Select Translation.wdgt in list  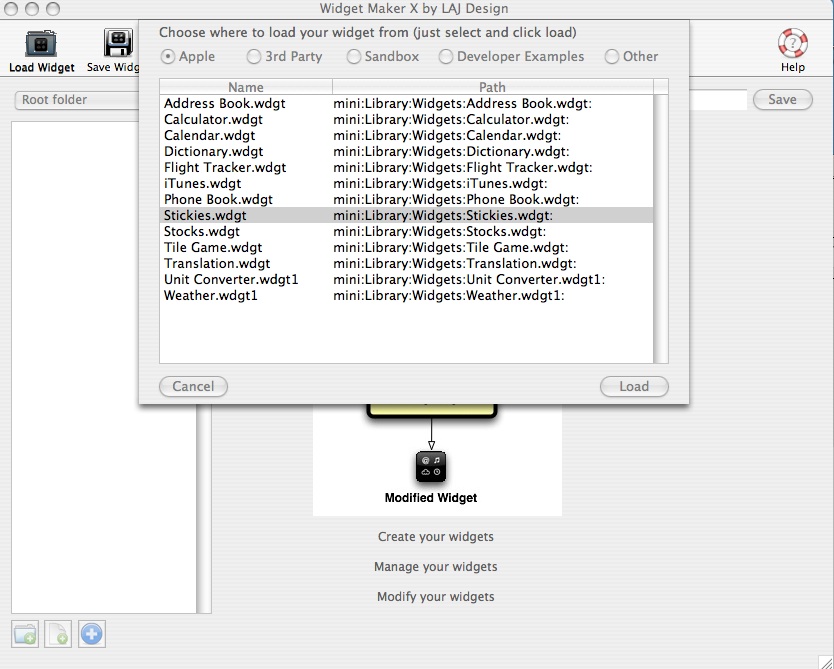[x=406, y=263]
